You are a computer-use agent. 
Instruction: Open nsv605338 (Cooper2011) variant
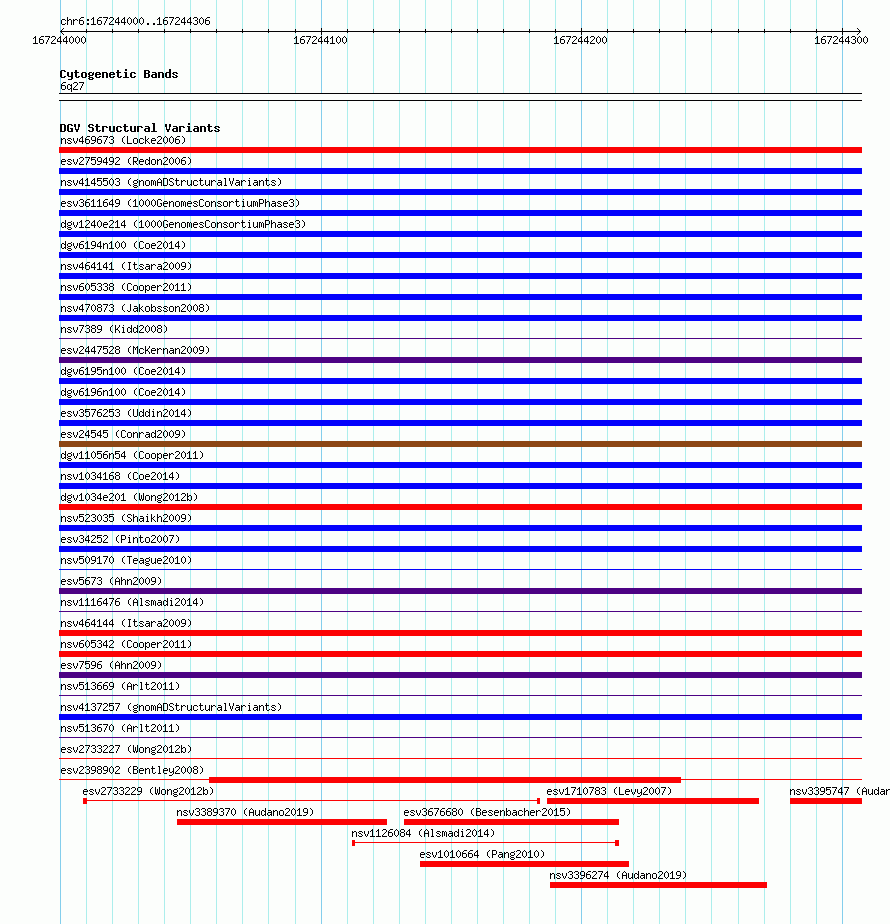126,287
